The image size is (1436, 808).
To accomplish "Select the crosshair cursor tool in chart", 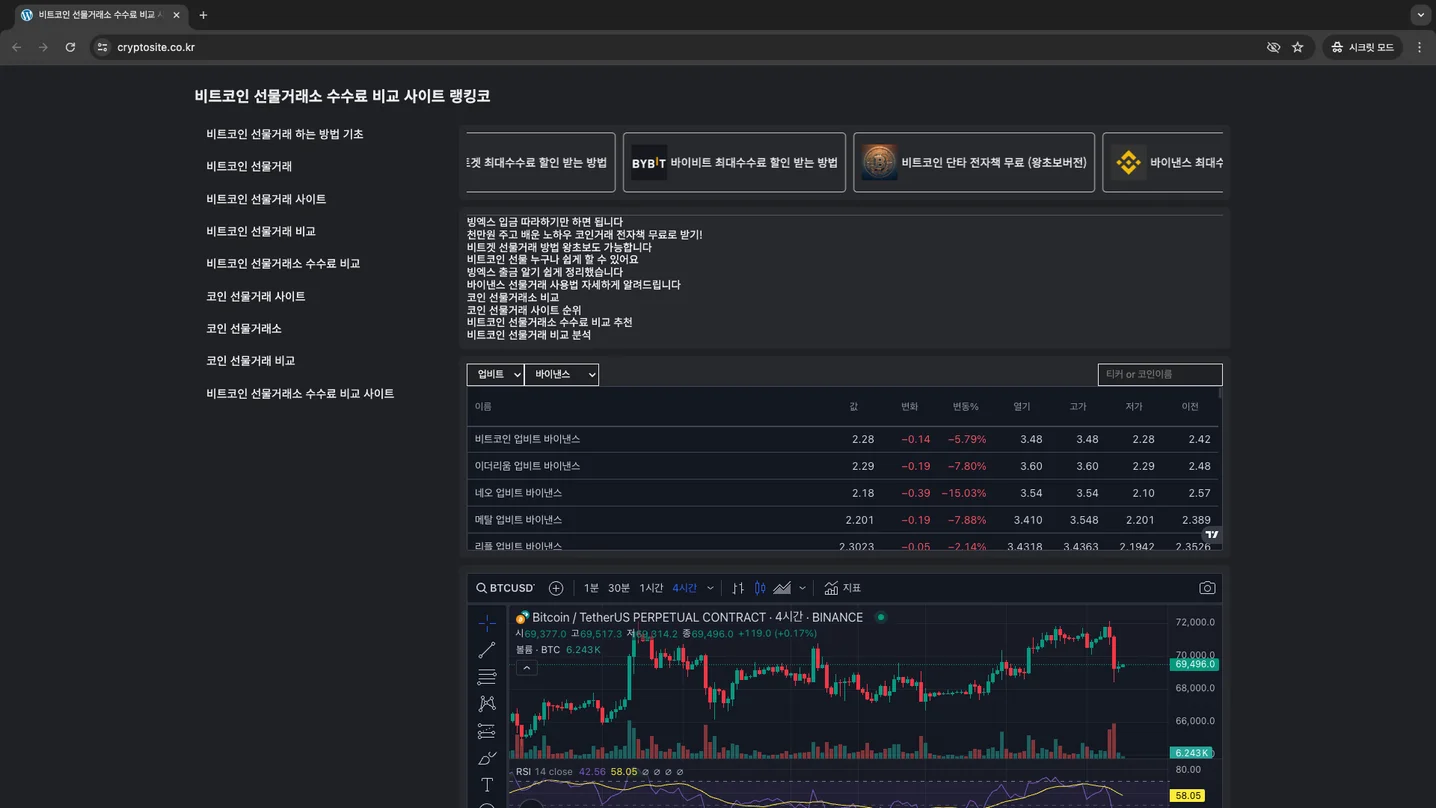I will 487,623.
